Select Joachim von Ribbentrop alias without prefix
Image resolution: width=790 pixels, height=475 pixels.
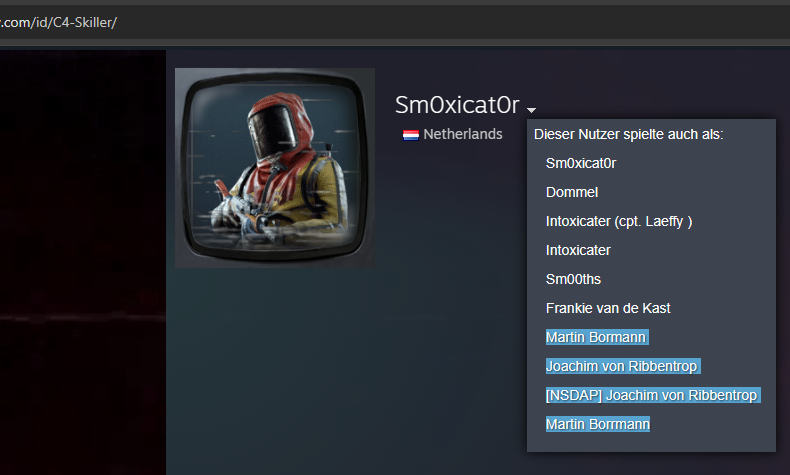pos(623,366)
